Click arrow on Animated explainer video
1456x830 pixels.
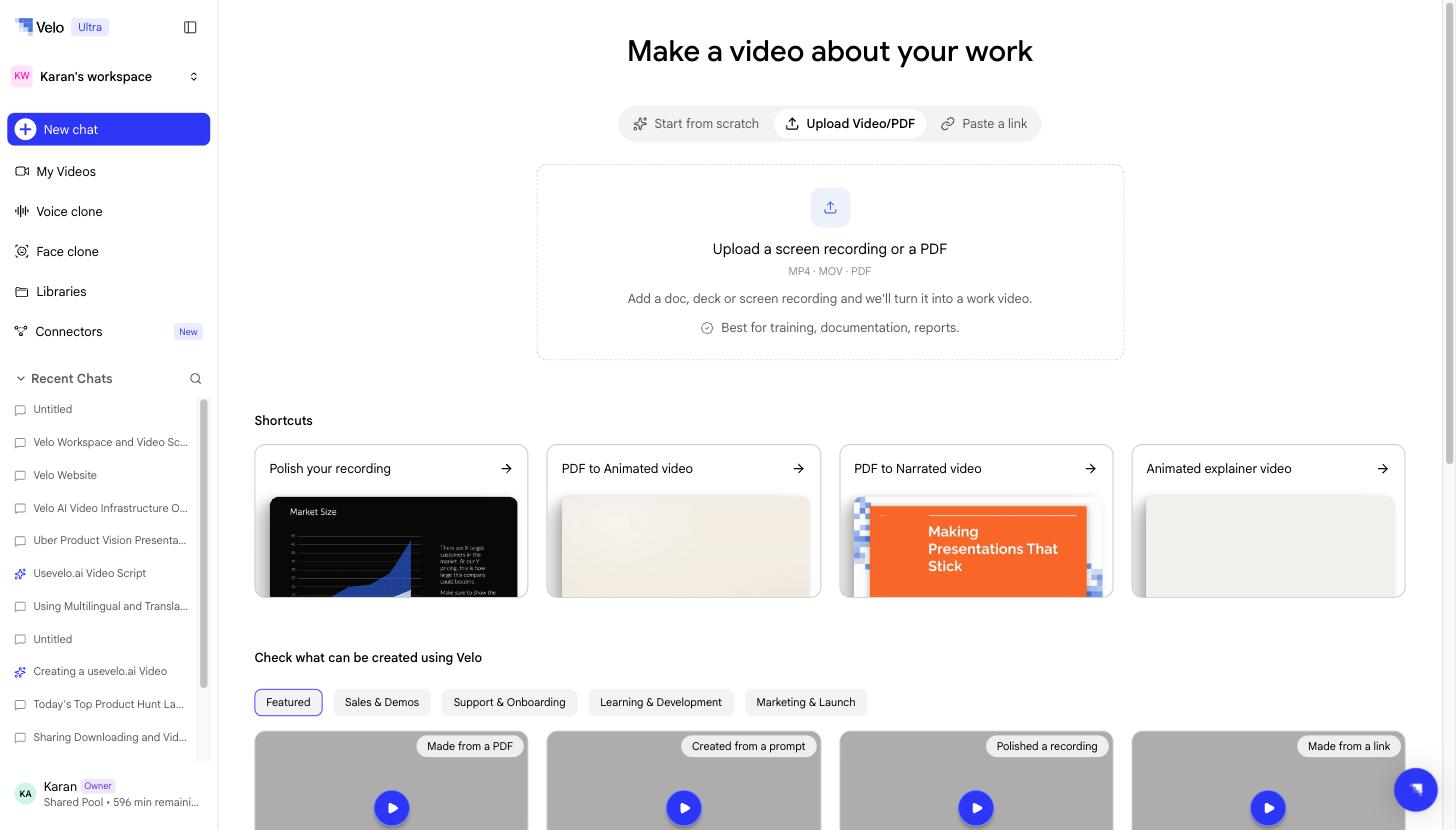coord(1382,468)
